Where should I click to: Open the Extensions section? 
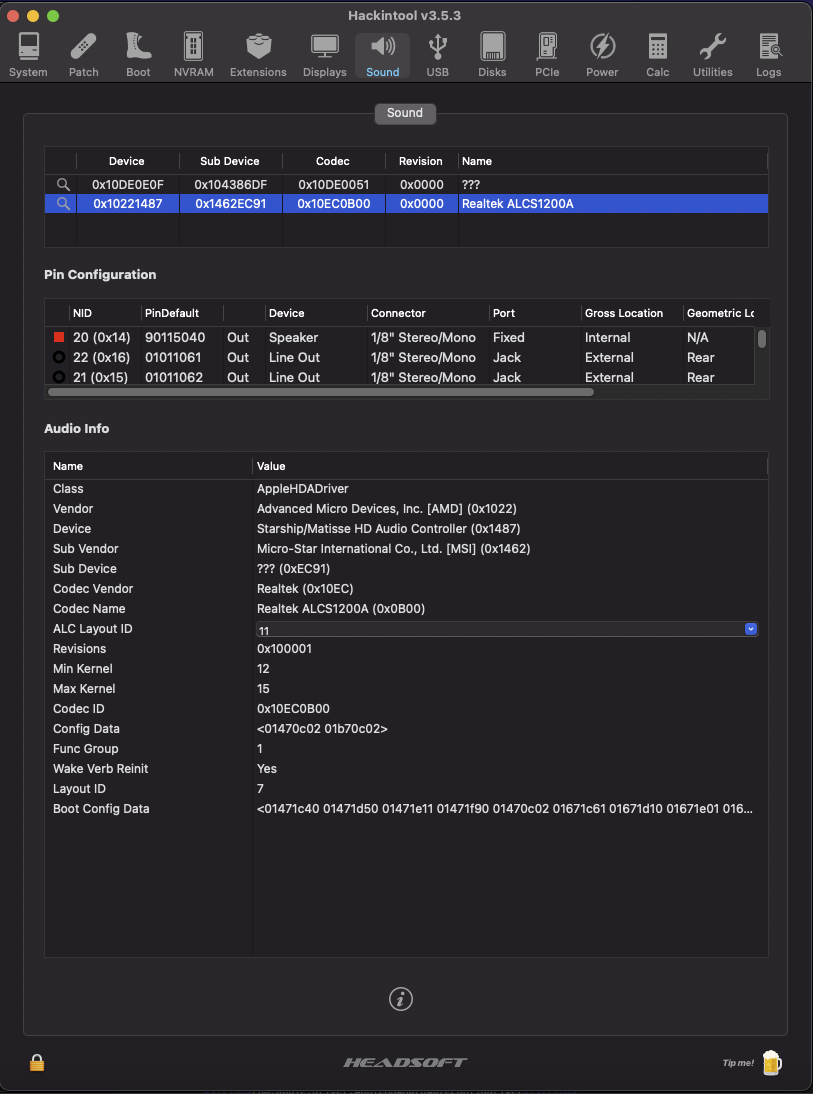pyautogui.click(x=258, y=55)
